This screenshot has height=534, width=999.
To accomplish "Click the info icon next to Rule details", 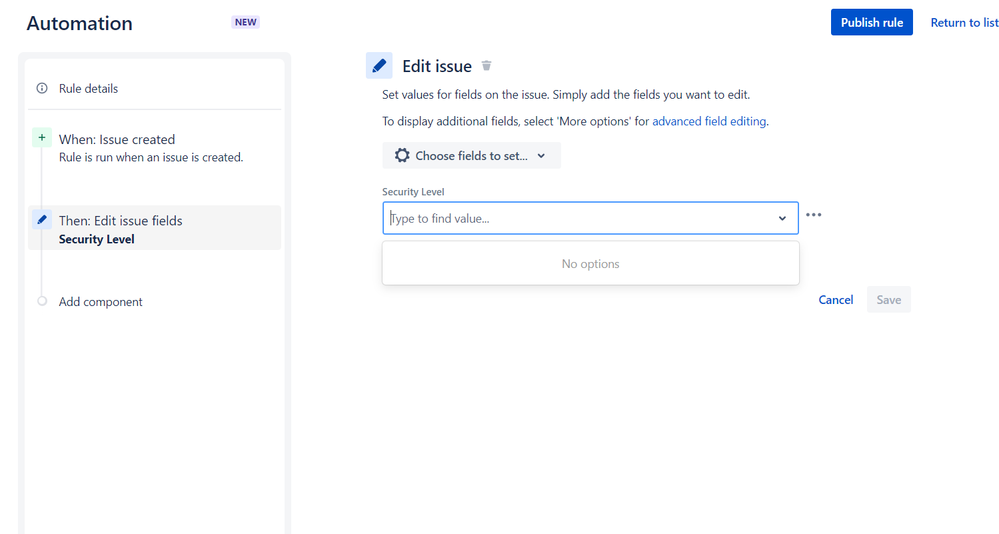I will [x=42, y=88].
